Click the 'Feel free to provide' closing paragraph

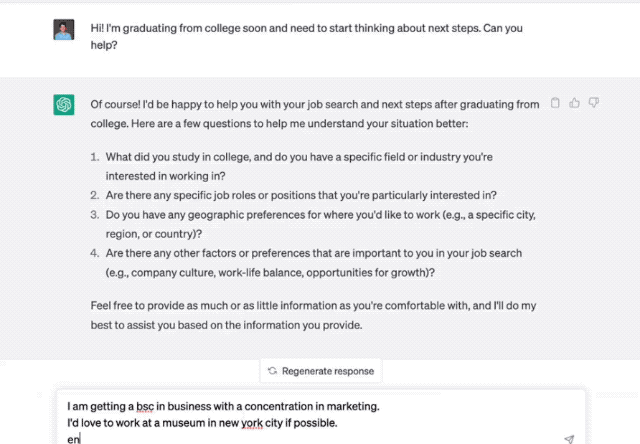[x=313, y=315]
